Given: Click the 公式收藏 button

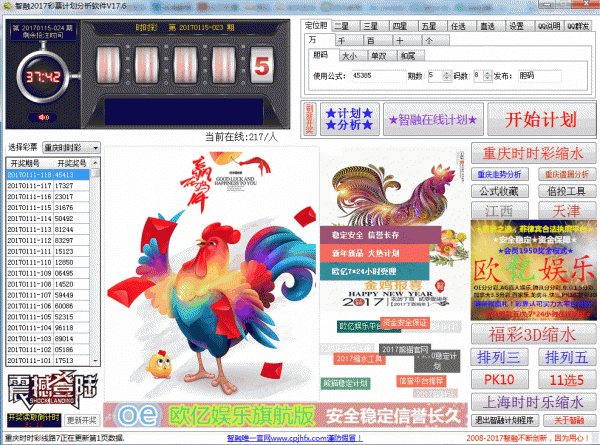Looking at the screenshot, I should 500,191.
